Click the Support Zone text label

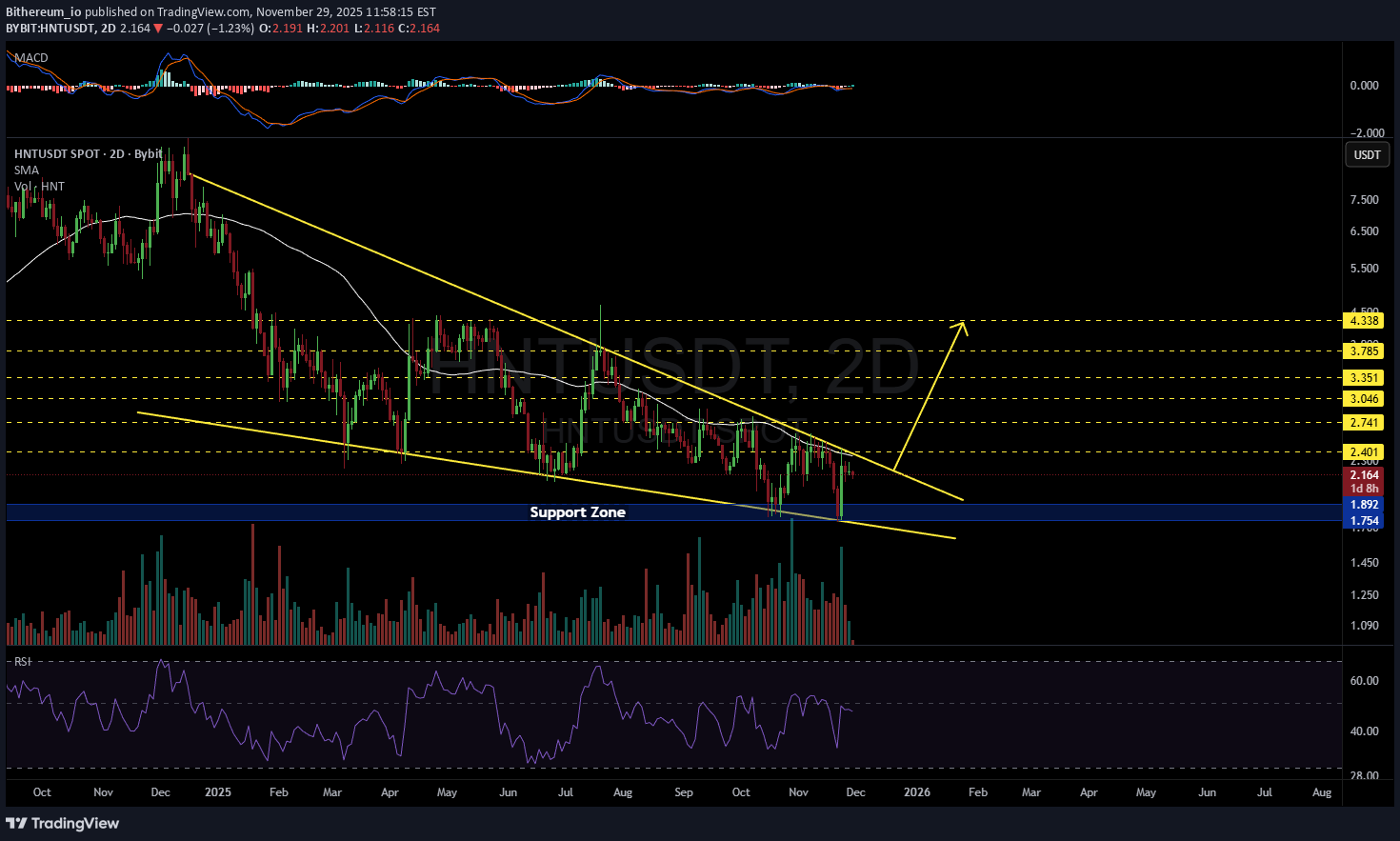click(x=577, y=512)
